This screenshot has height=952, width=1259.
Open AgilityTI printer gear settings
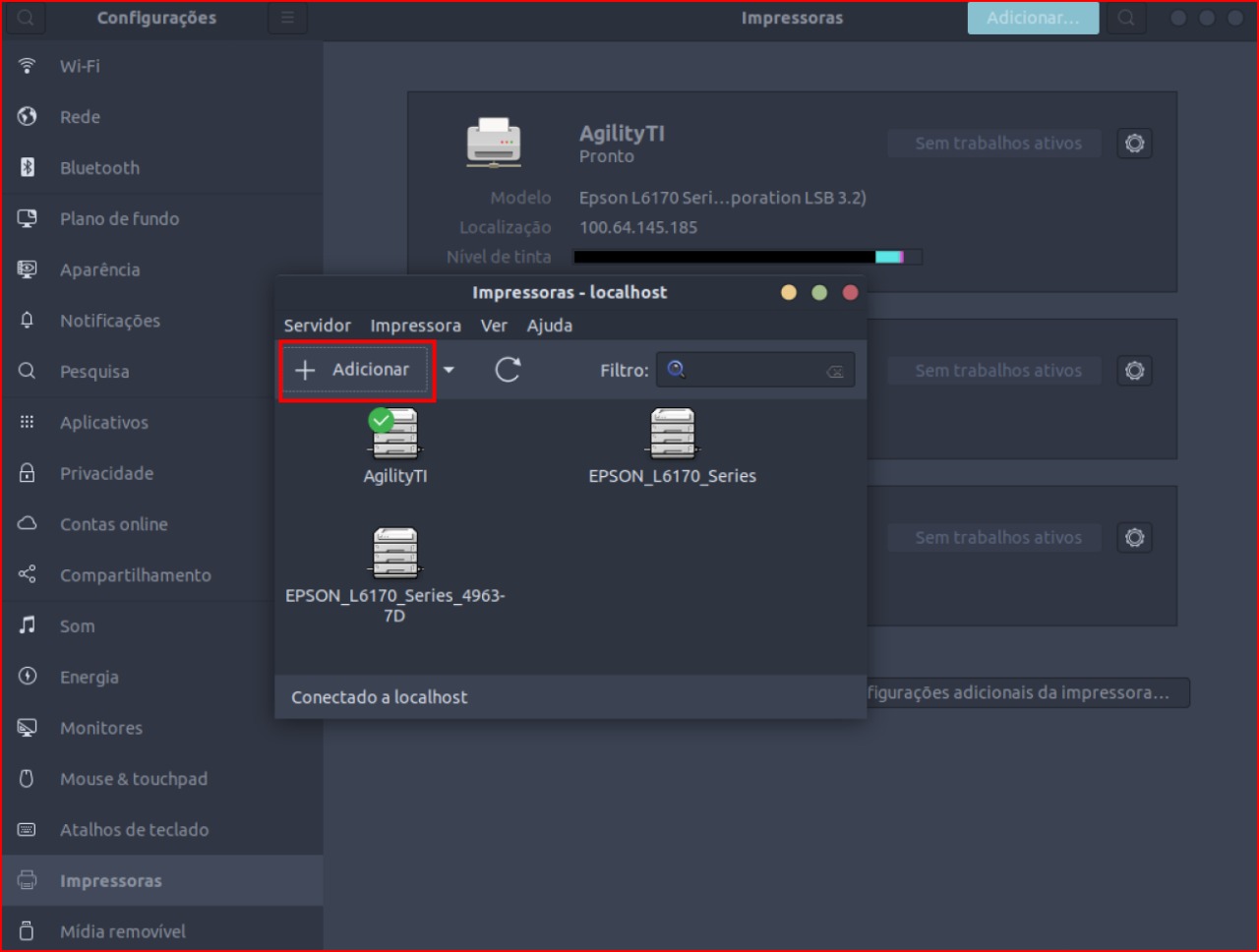point(1134,144)
